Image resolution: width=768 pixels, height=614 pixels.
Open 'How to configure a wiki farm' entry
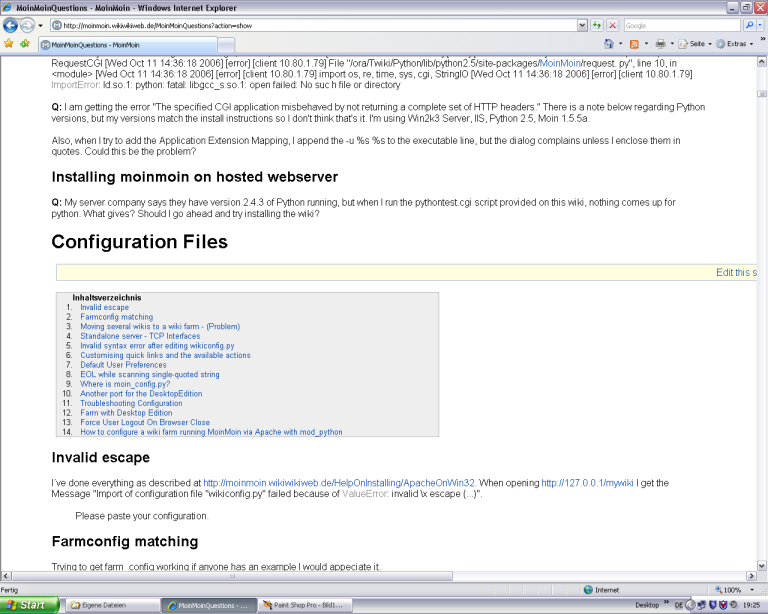[x=211, y=432]
